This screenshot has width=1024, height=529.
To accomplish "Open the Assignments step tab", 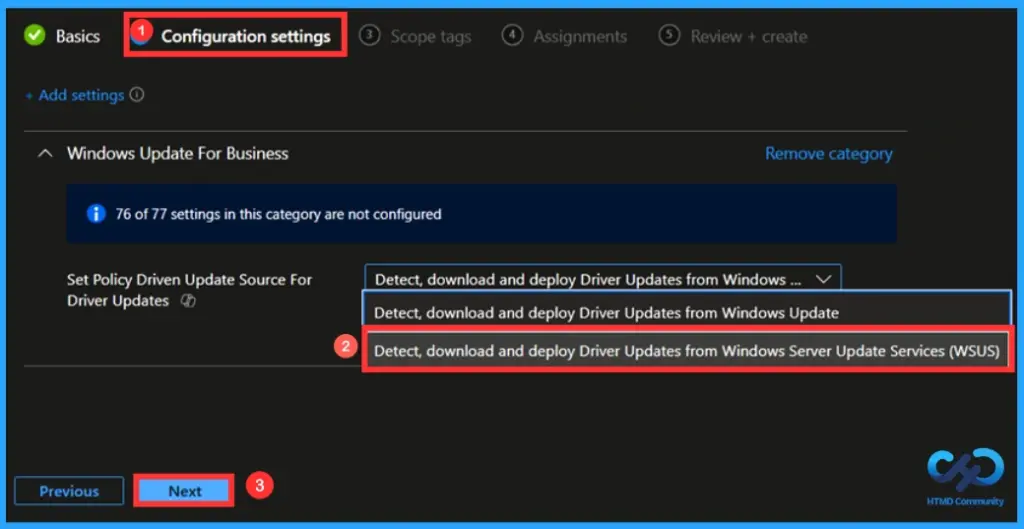I will click(x=564, y=37).
